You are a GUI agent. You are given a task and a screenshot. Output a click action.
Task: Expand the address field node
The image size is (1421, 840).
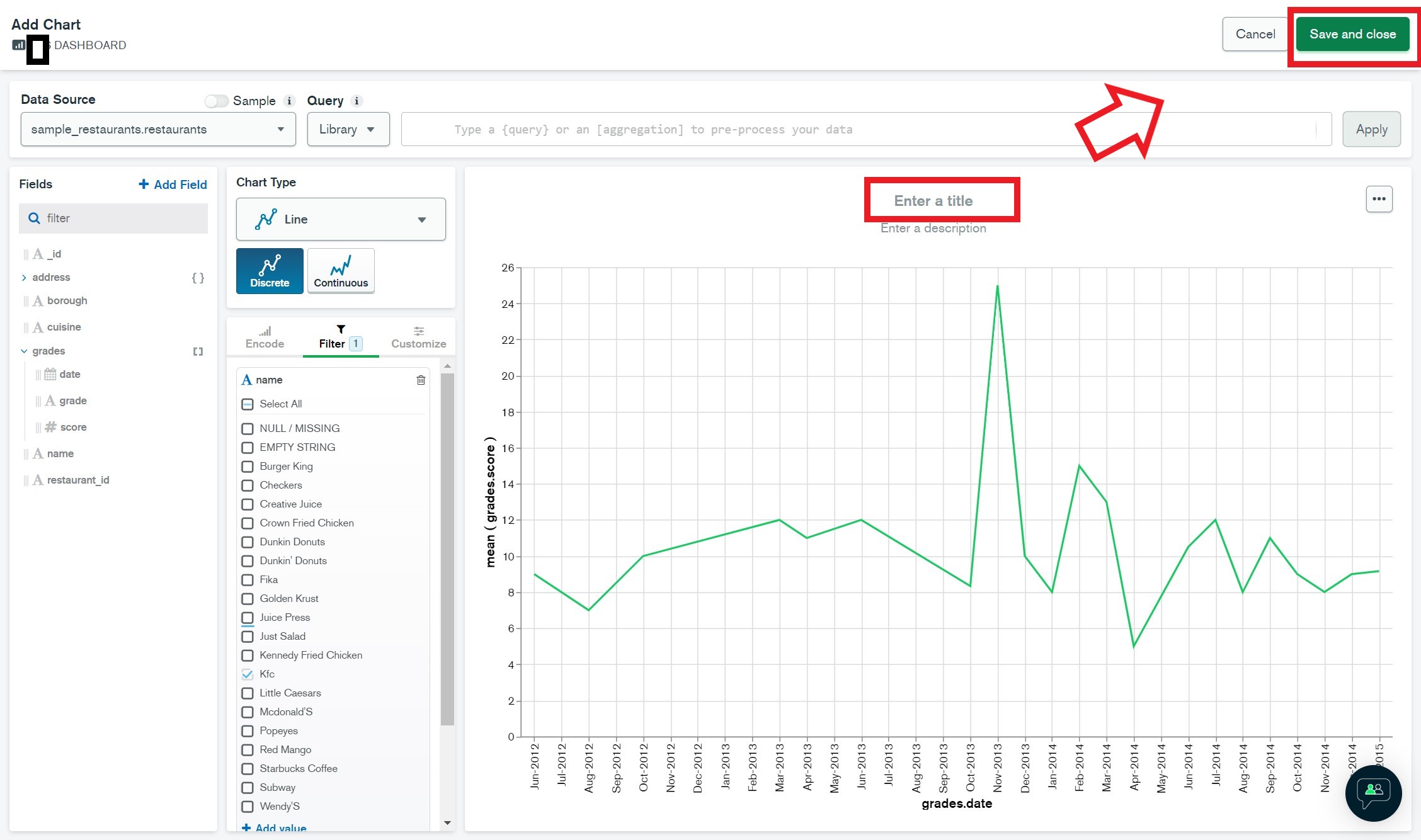(24, 278)
